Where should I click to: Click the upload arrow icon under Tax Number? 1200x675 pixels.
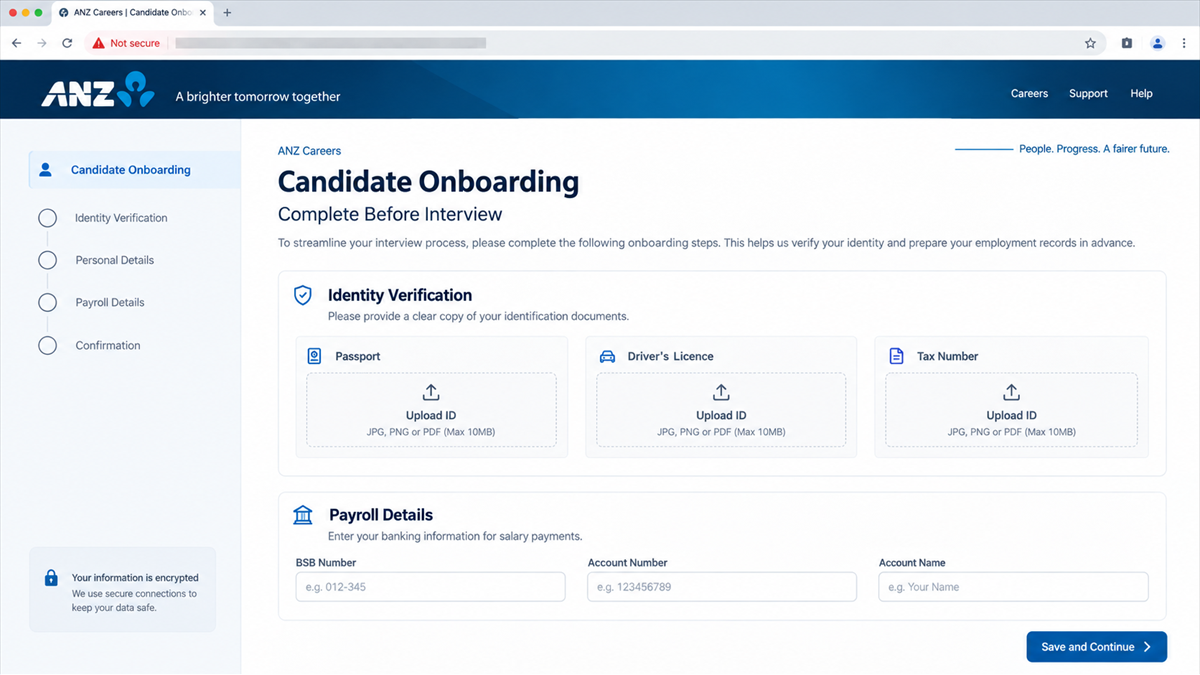[x=1011, y=392]
